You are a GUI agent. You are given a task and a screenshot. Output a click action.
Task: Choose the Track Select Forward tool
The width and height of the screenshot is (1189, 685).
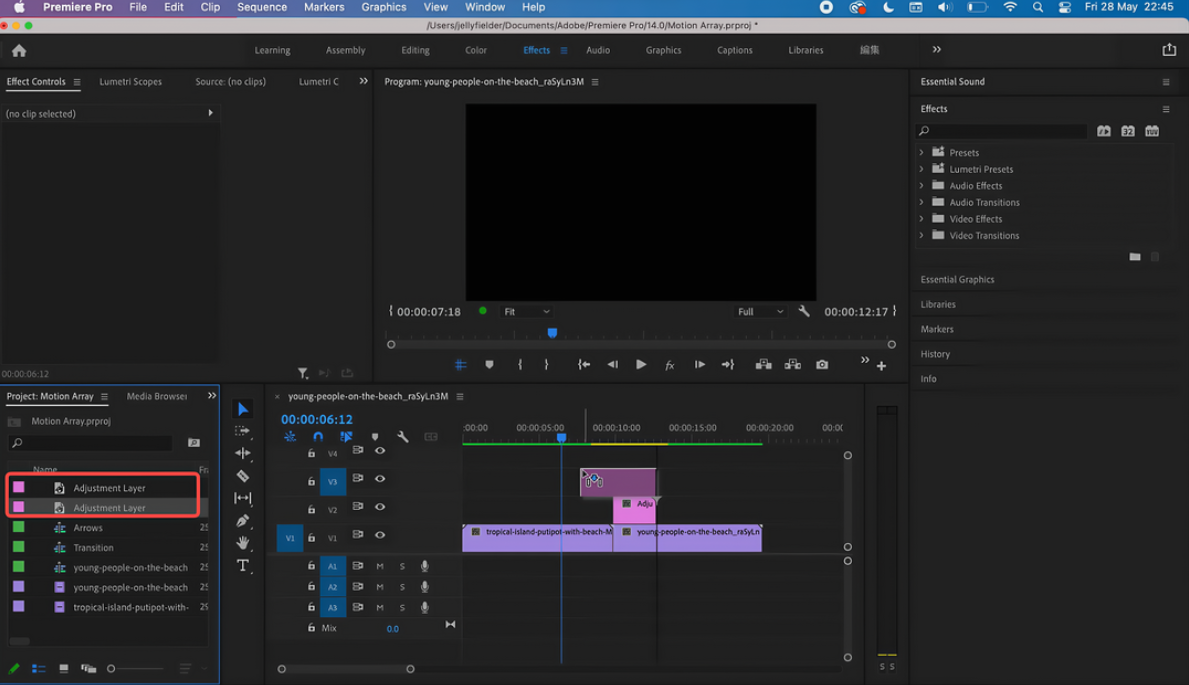243,431
